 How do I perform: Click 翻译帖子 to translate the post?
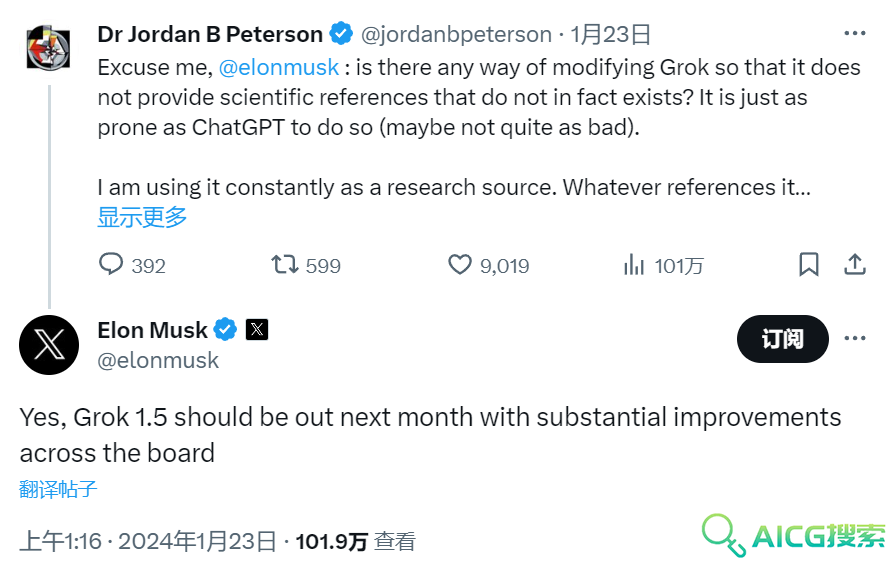pos(58,489)
